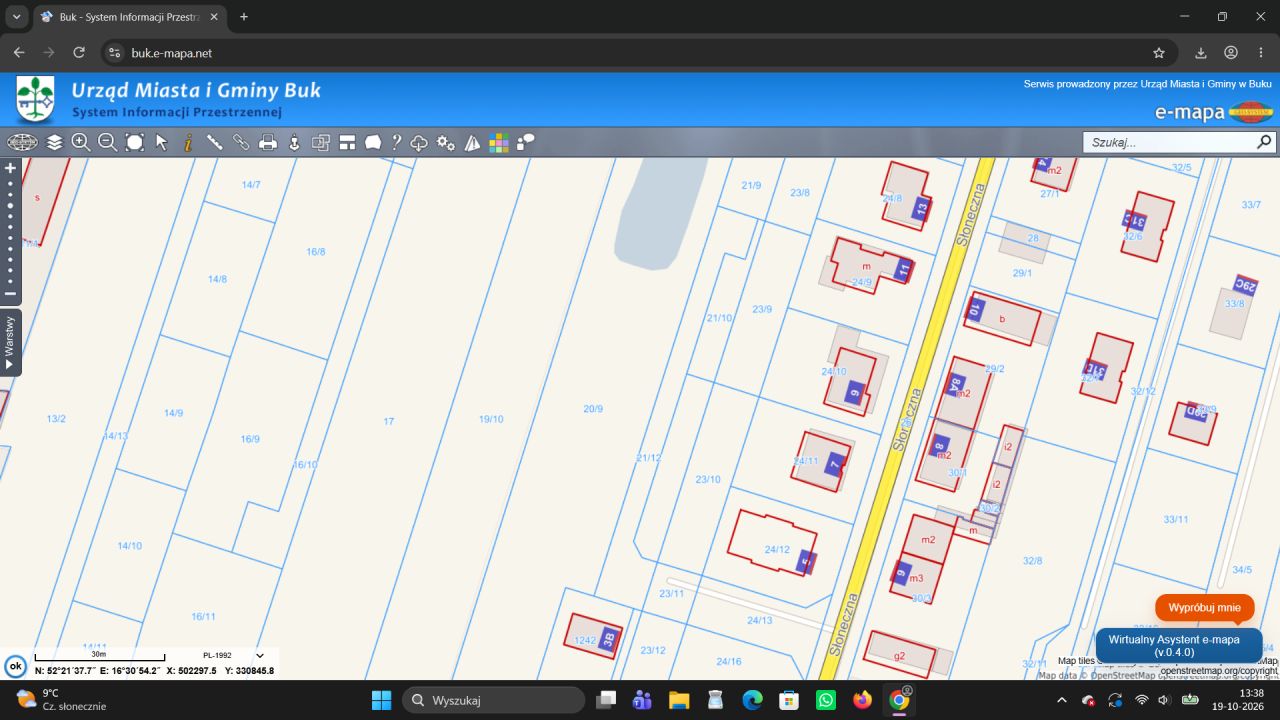
Task: Click the zoom slider plus button
Action: tap(11, 168)
